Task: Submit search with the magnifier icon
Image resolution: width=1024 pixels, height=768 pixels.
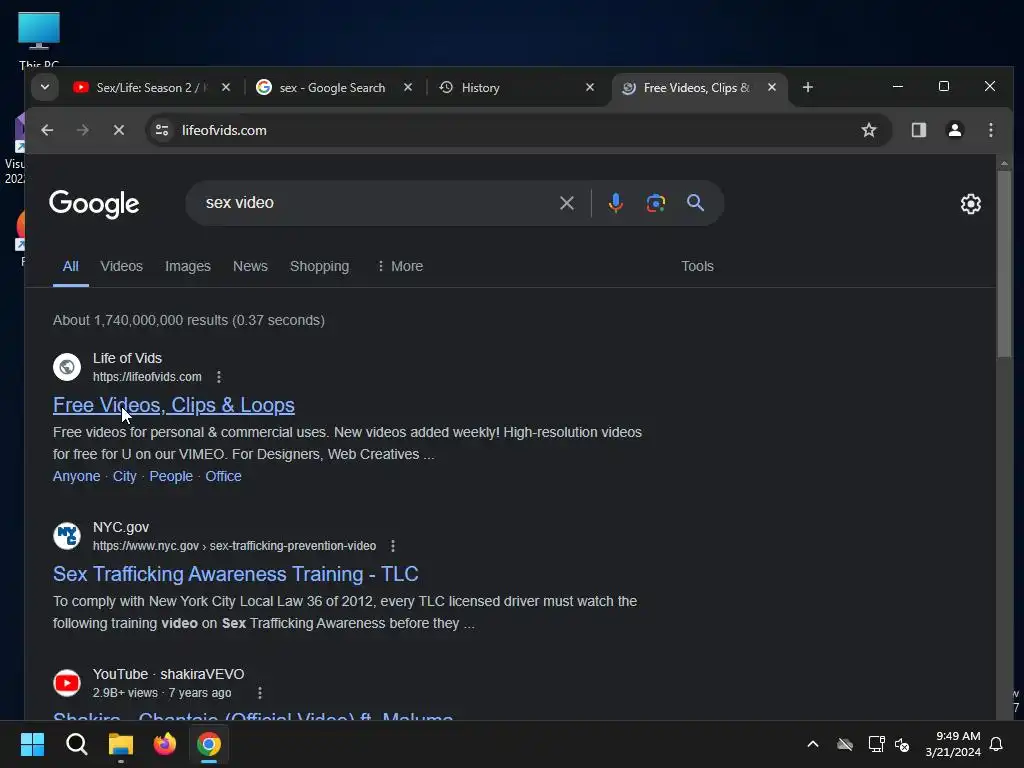Action: pos(696,203)
